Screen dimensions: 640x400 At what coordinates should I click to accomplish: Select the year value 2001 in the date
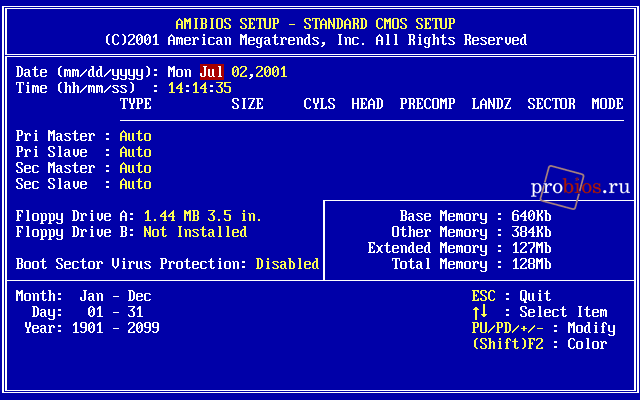pos(271,72)
